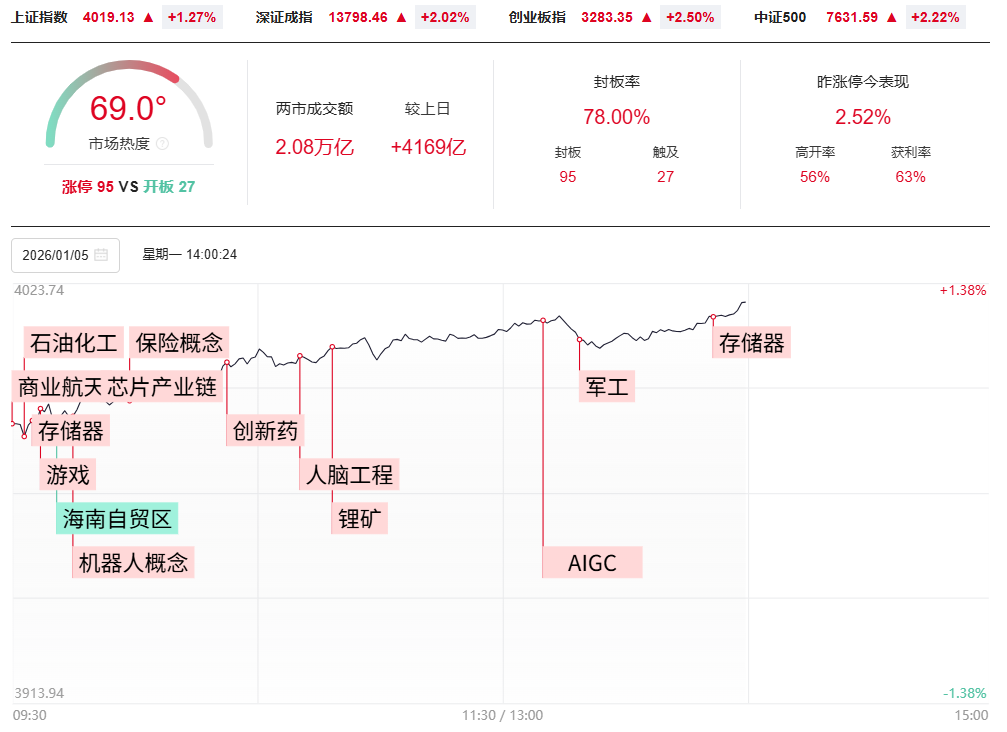Click the 机器人概念 sector label
The width and height of the screenshot is (1007, 732).
[x=133, y=562]
